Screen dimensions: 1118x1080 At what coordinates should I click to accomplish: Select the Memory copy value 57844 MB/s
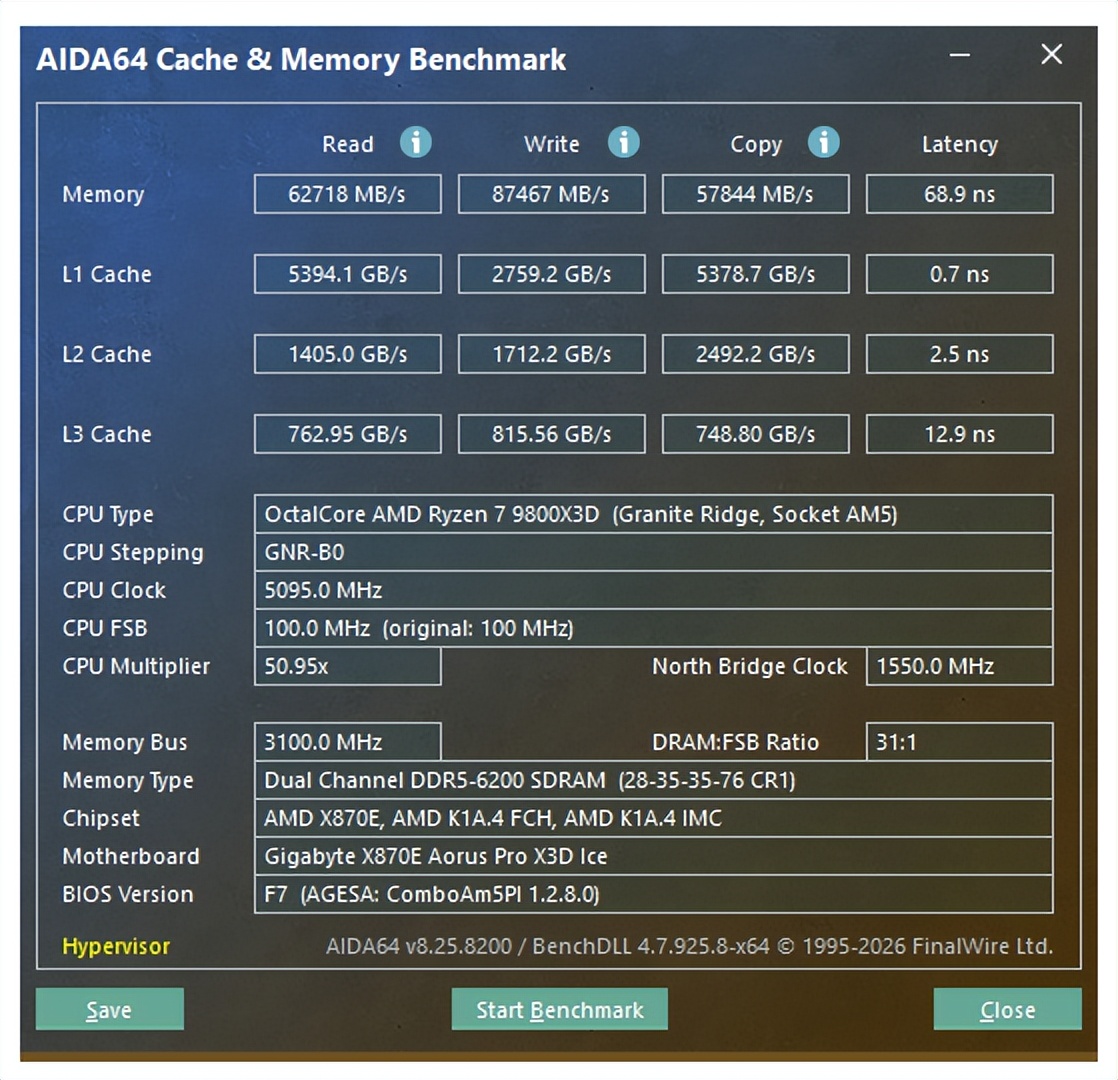click(755, 194)
